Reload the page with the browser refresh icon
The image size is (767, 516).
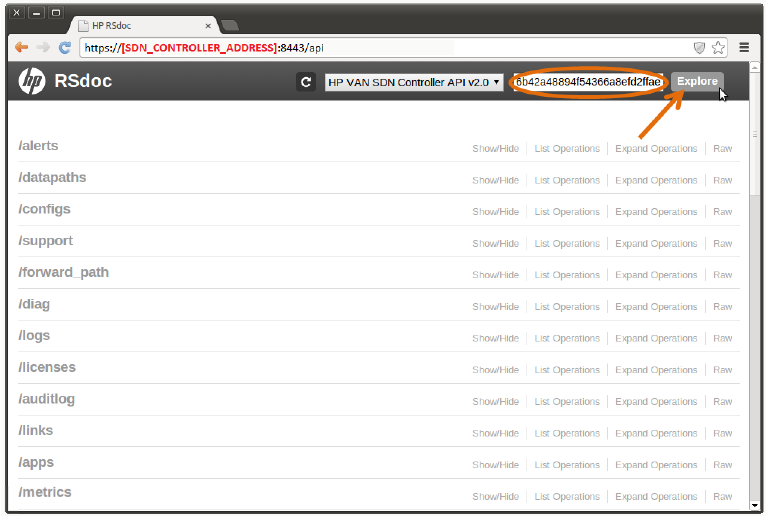point(65,47)
